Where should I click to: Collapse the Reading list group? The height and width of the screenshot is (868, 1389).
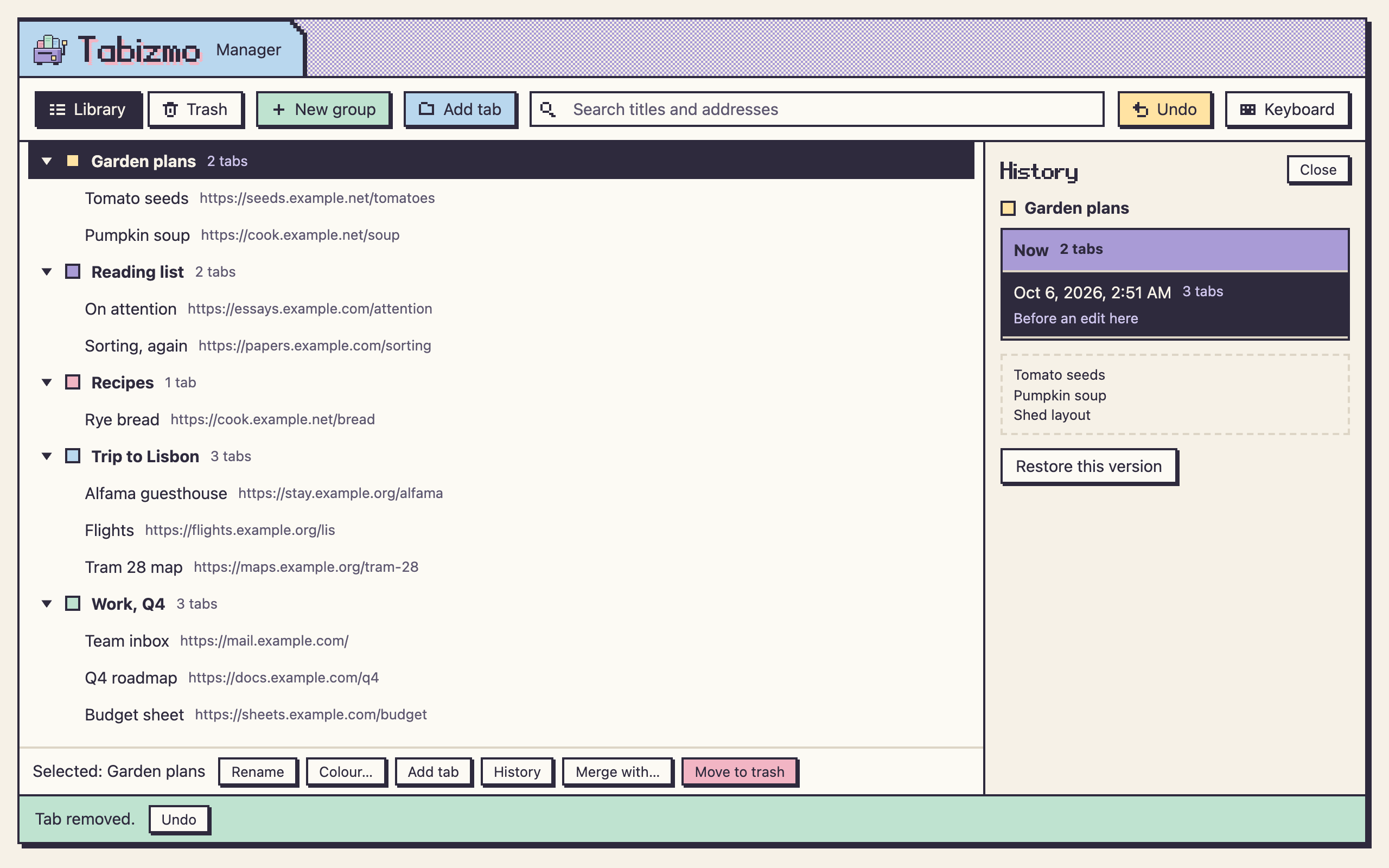(x=47, y=272)
